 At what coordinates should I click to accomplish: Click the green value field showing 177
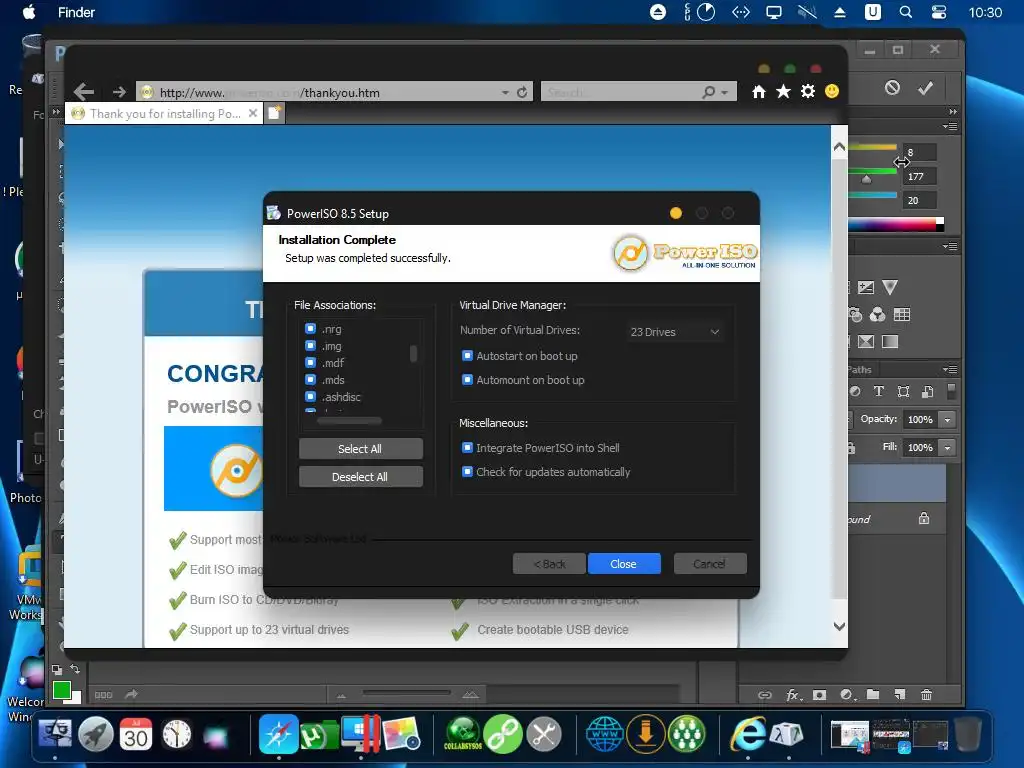pyautogui.click(x=920, y=176)
